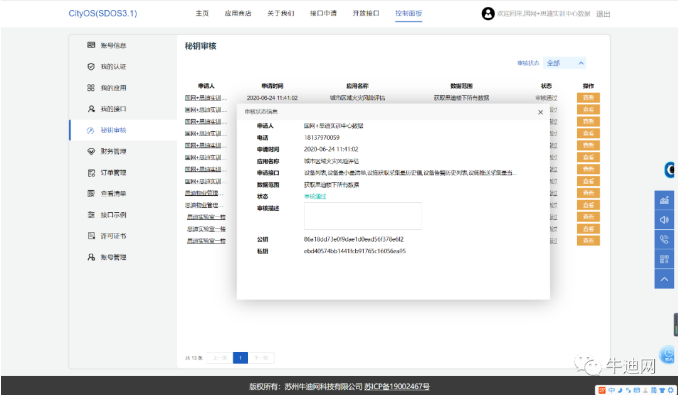
Task: Click the 秘钥审核 page heading
Action: click(200, 46)
